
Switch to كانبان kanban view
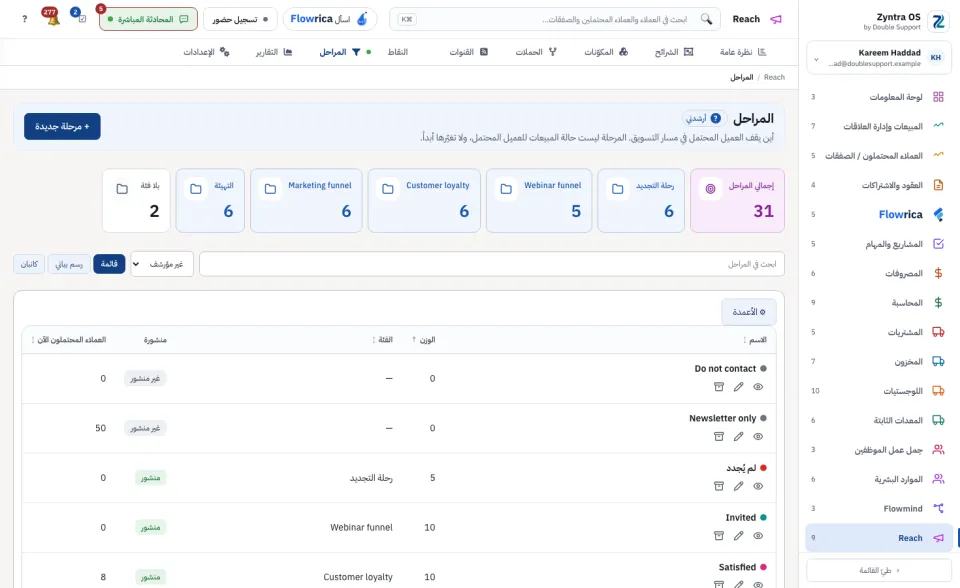click(x=29, y=264)
